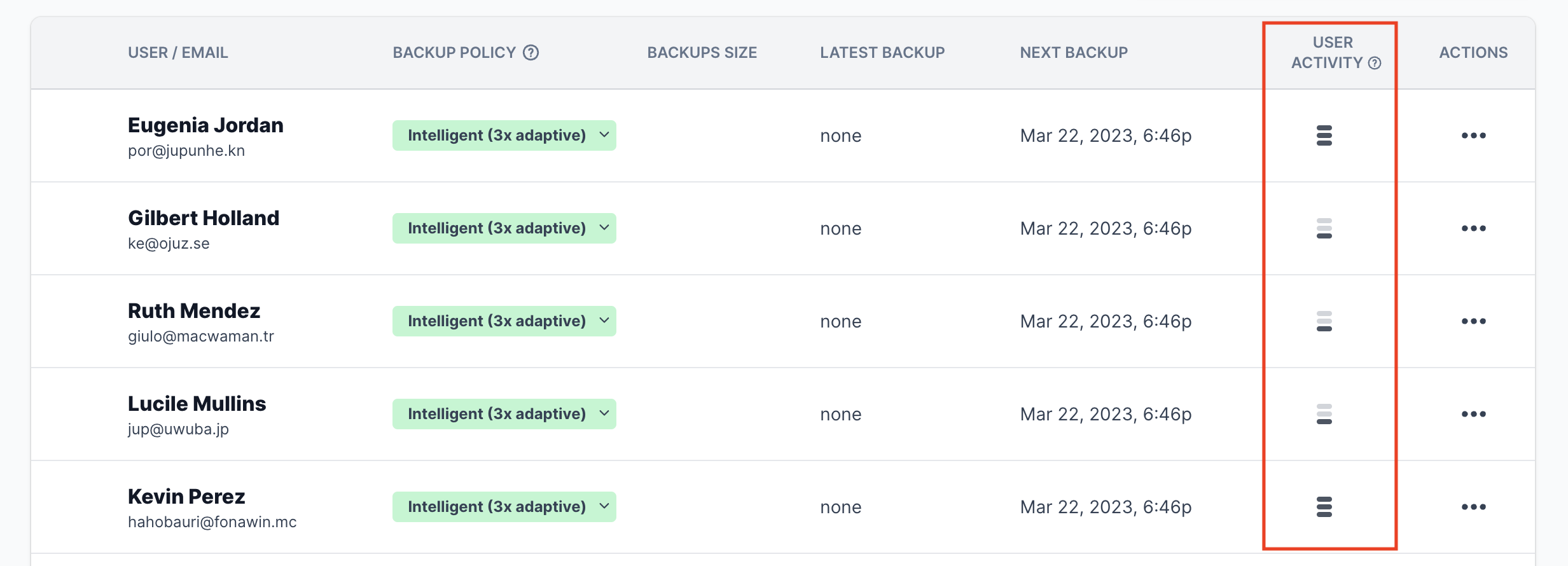
Task: Click the Kevin Perez user name
Action: point(186,497)
